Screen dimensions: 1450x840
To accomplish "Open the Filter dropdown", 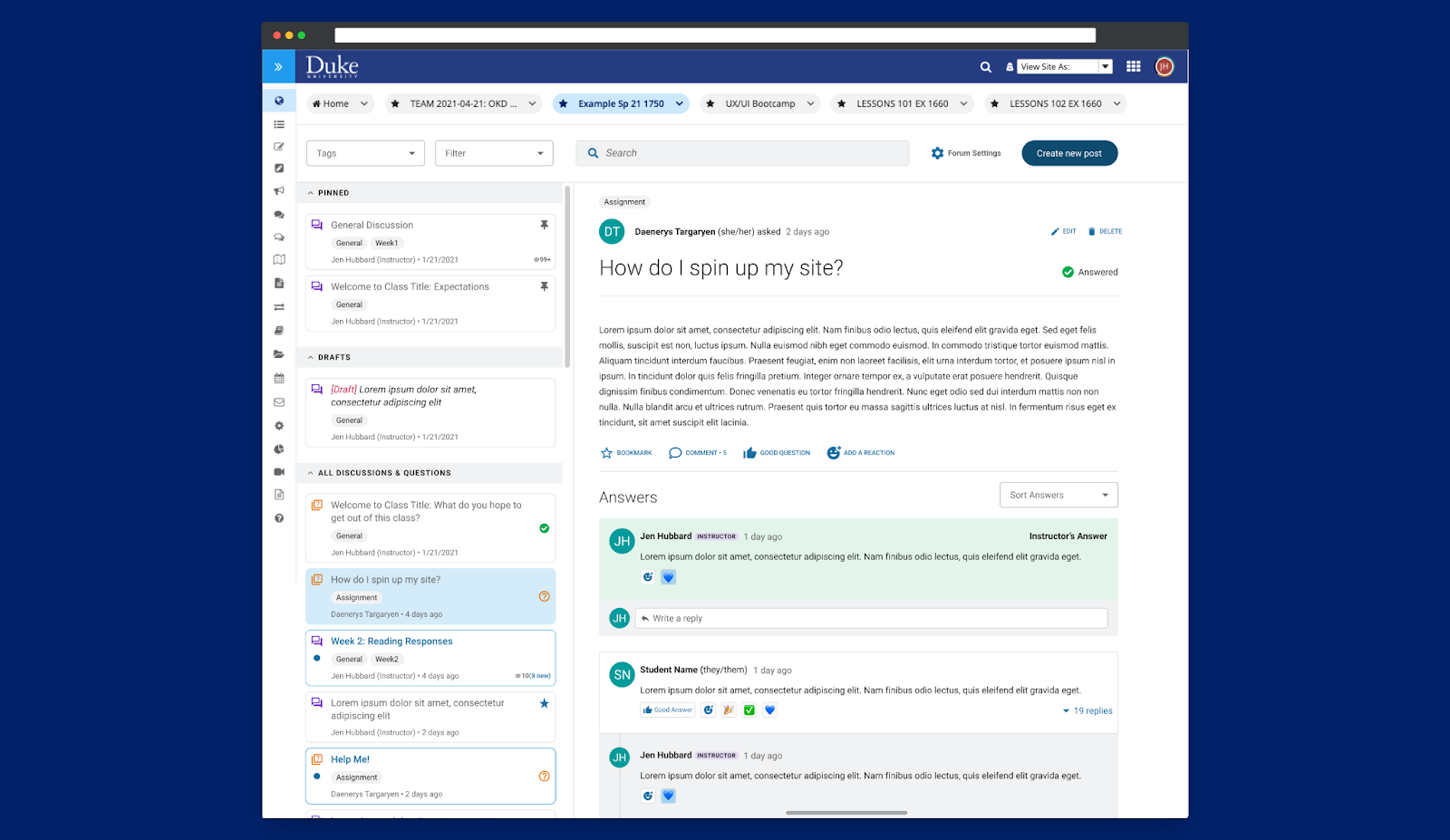I will point(494,153).
